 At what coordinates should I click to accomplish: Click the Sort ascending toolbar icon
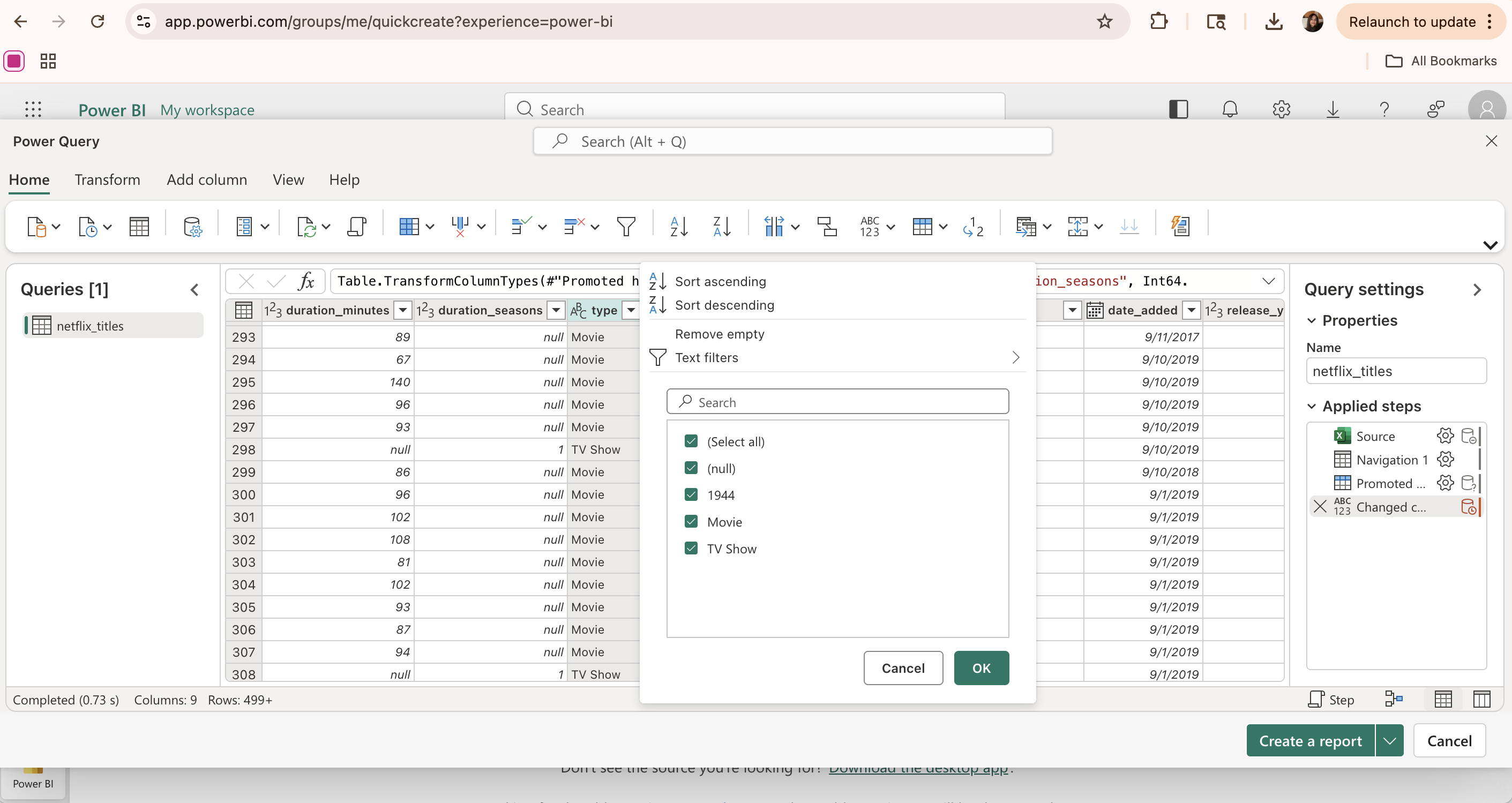pos(678,226)
